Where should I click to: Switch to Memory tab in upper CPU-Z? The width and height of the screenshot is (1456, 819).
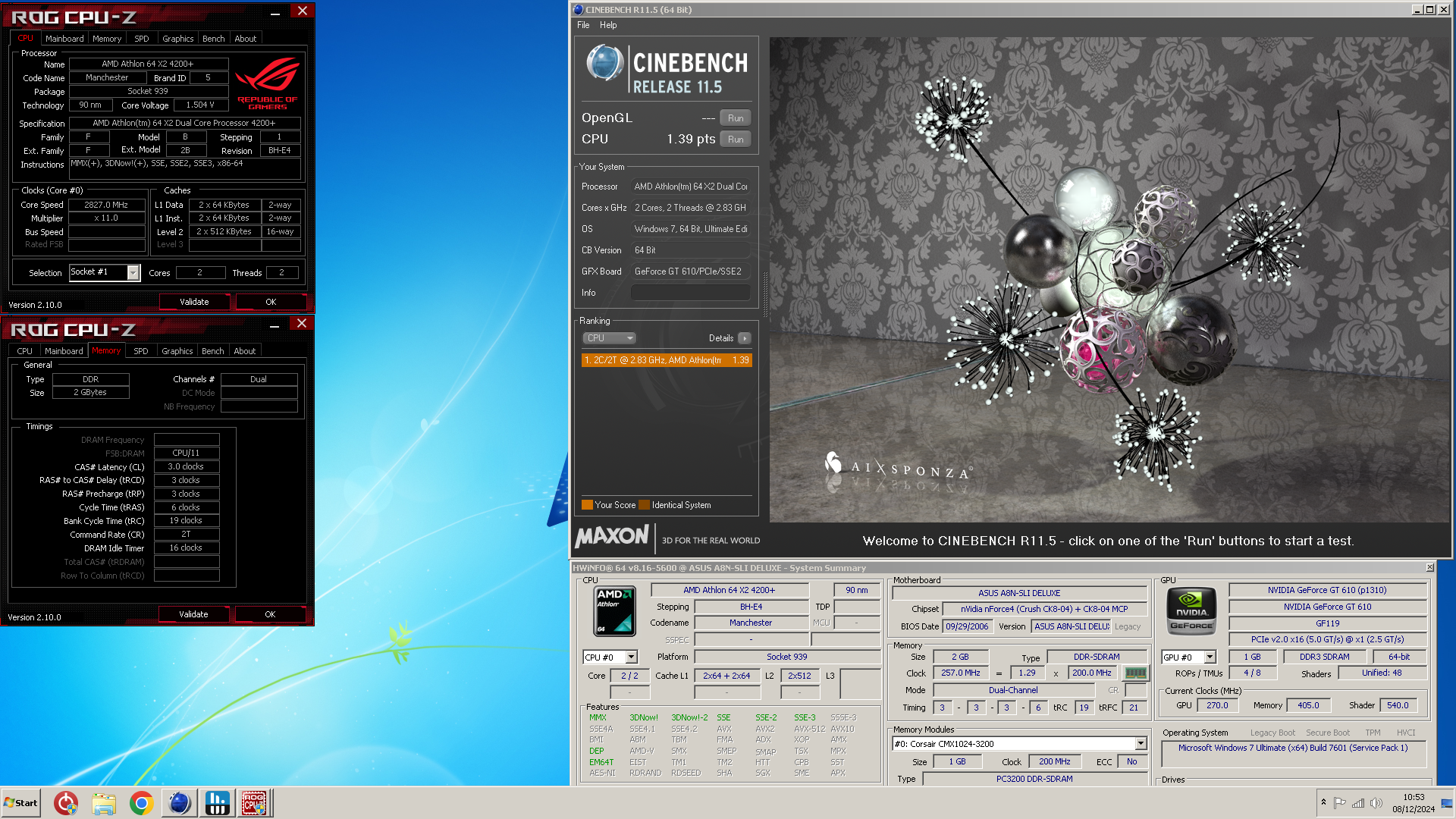(x=107, y=39)
